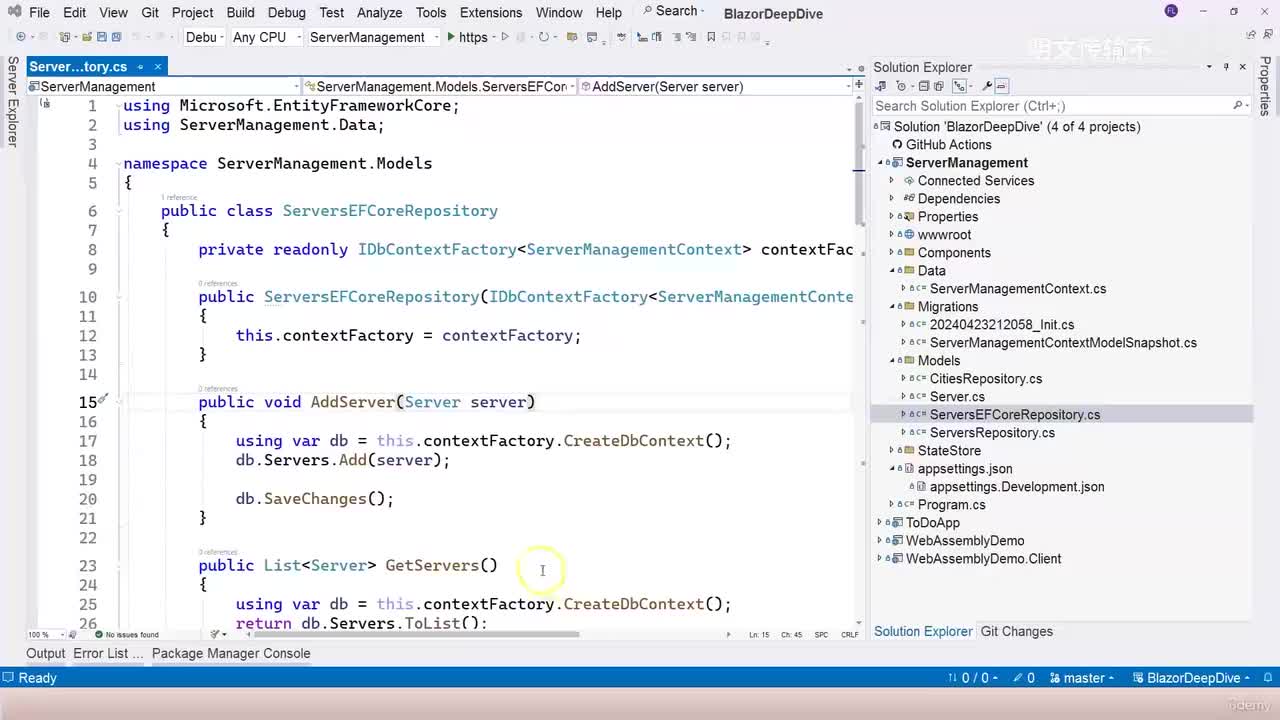This screenshot has height=720, width=1280.
Task: Open the Any CPU platform dropdown
Action: [266, 37]
